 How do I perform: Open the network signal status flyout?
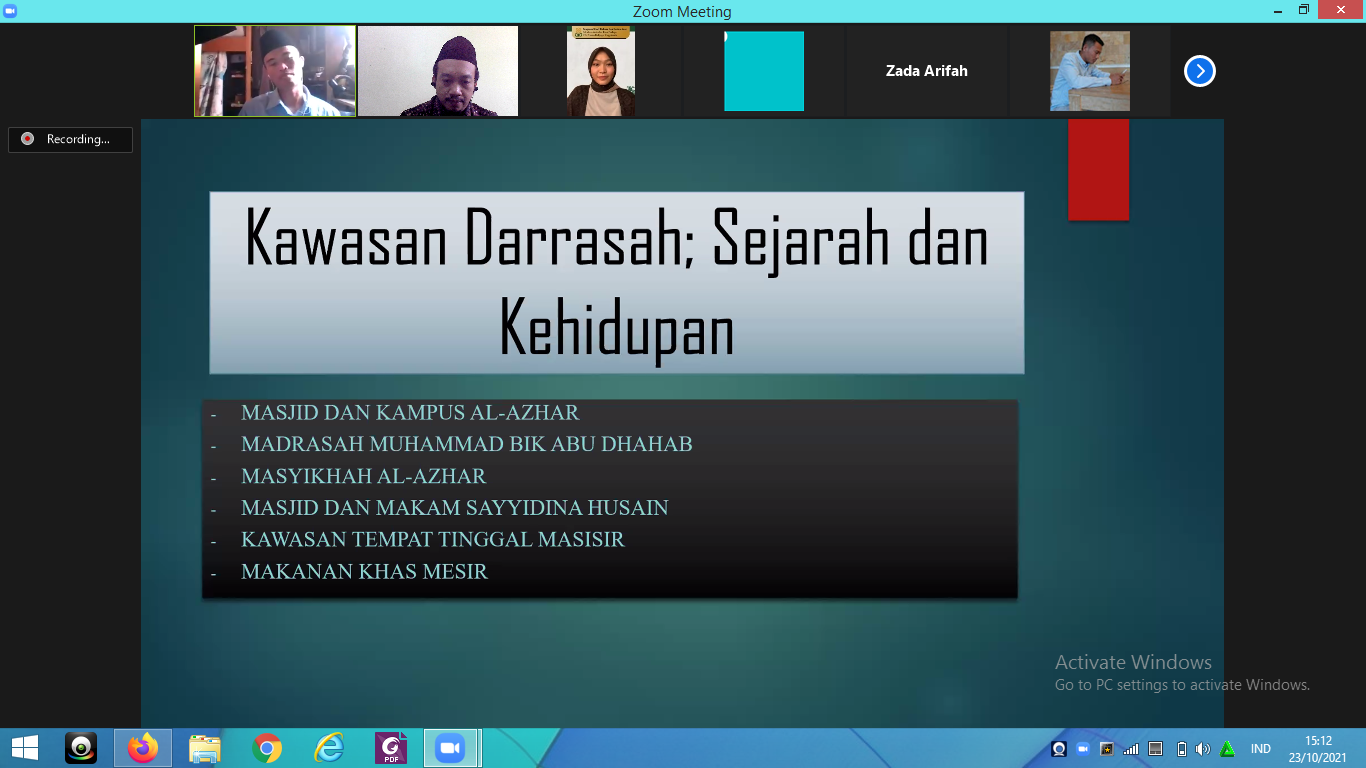pos(1131,749)
